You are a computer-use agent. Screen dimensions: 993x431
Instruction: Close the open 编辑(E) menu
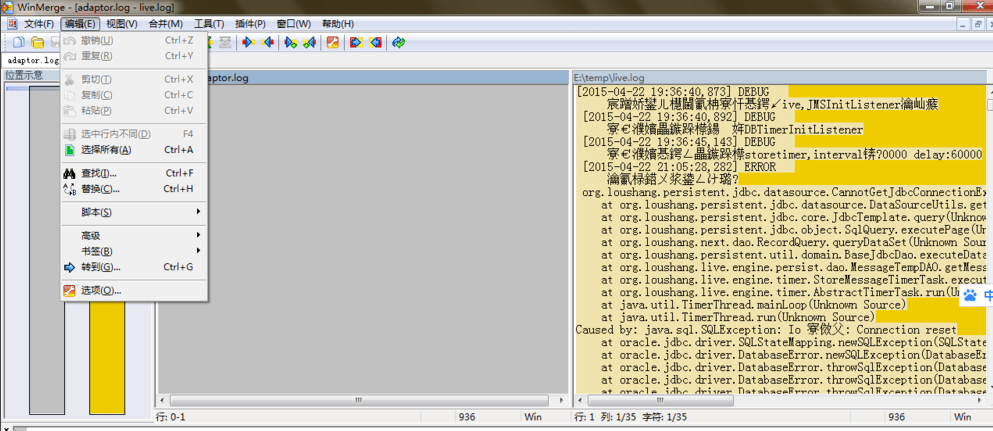[80, 24]
